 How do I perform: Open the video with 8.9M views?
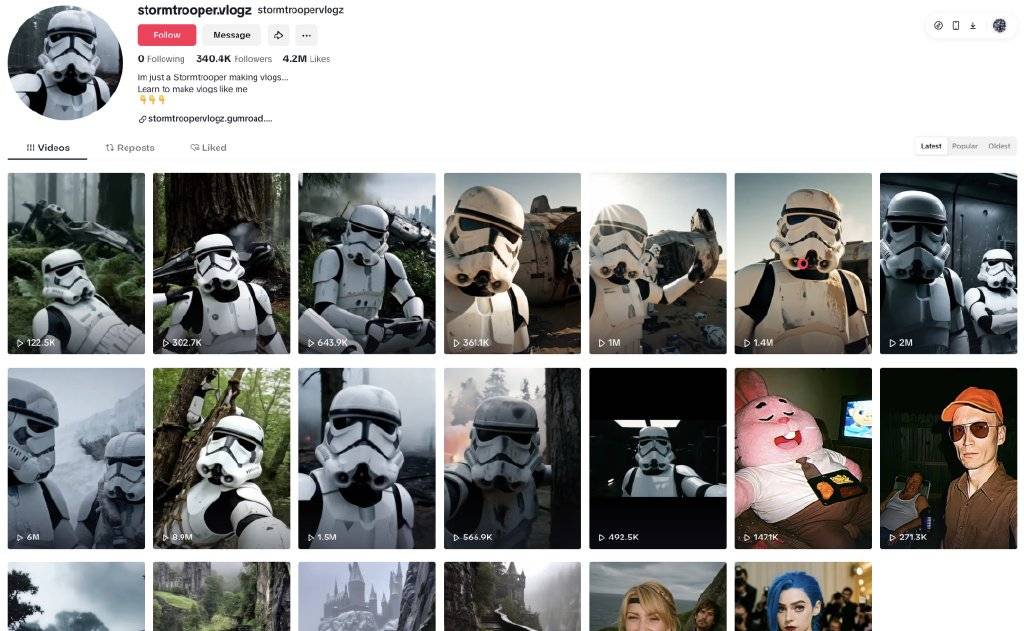221,458
